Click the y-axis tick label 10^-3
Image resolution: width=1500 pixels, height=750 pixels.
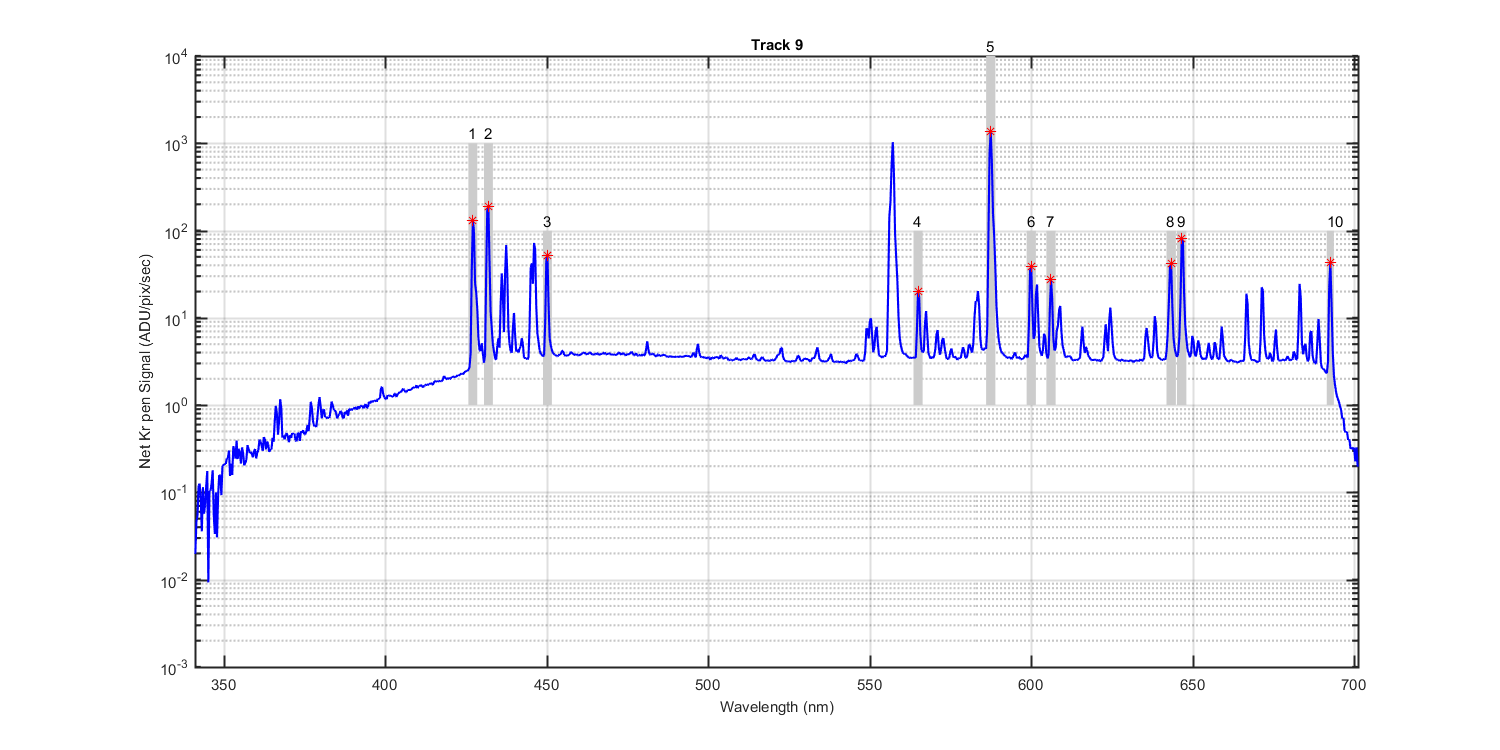point(176,668)
